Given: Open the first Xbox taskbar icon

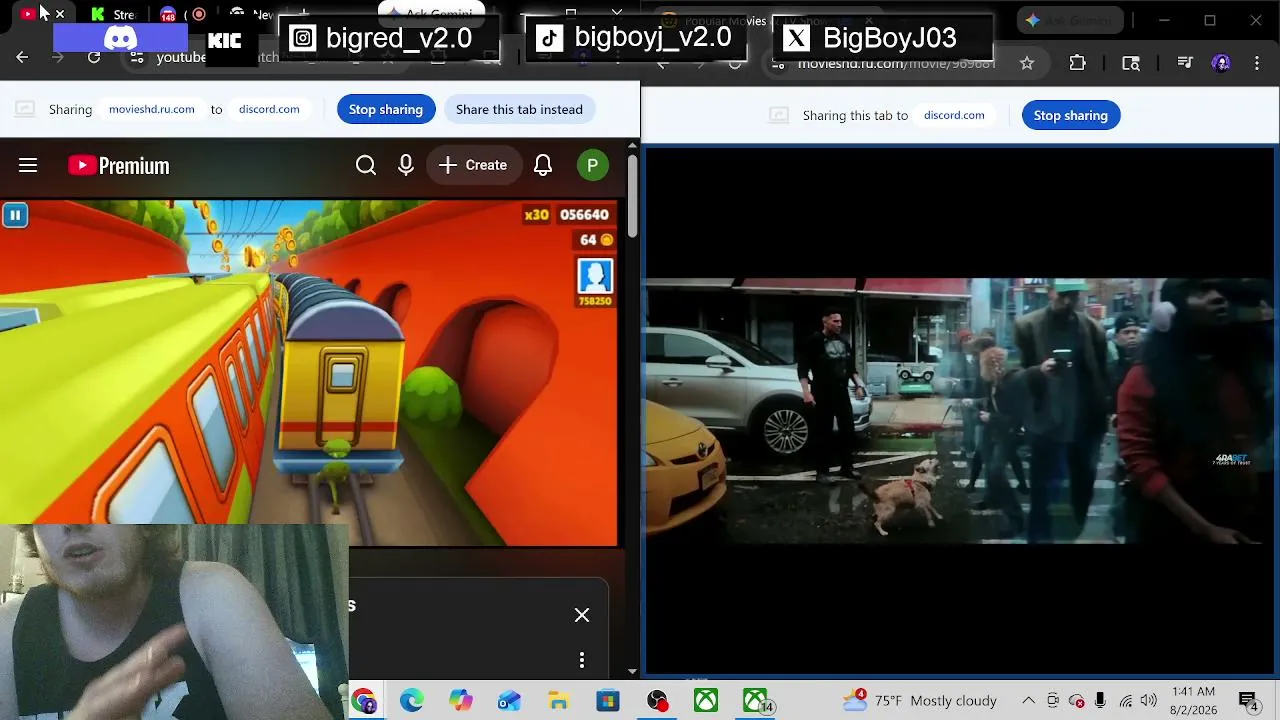Looking at the screenshot, I should (x=706, y=701).
